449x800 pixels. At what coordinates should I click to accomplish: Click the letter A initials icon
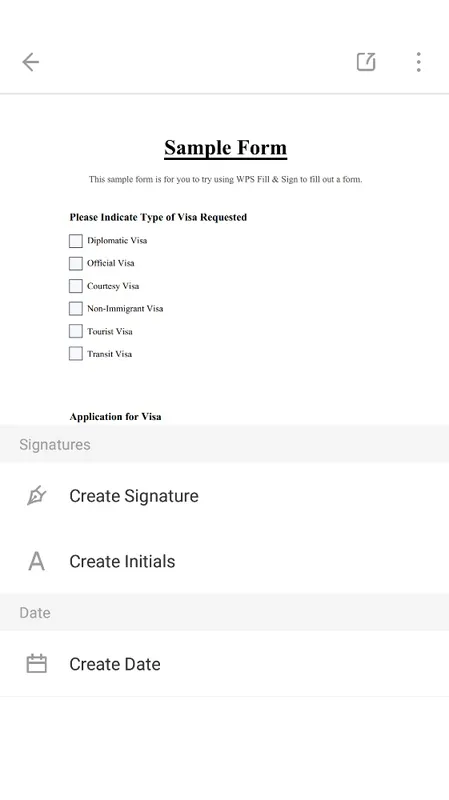pyautogui.click(x=36, y=561)
